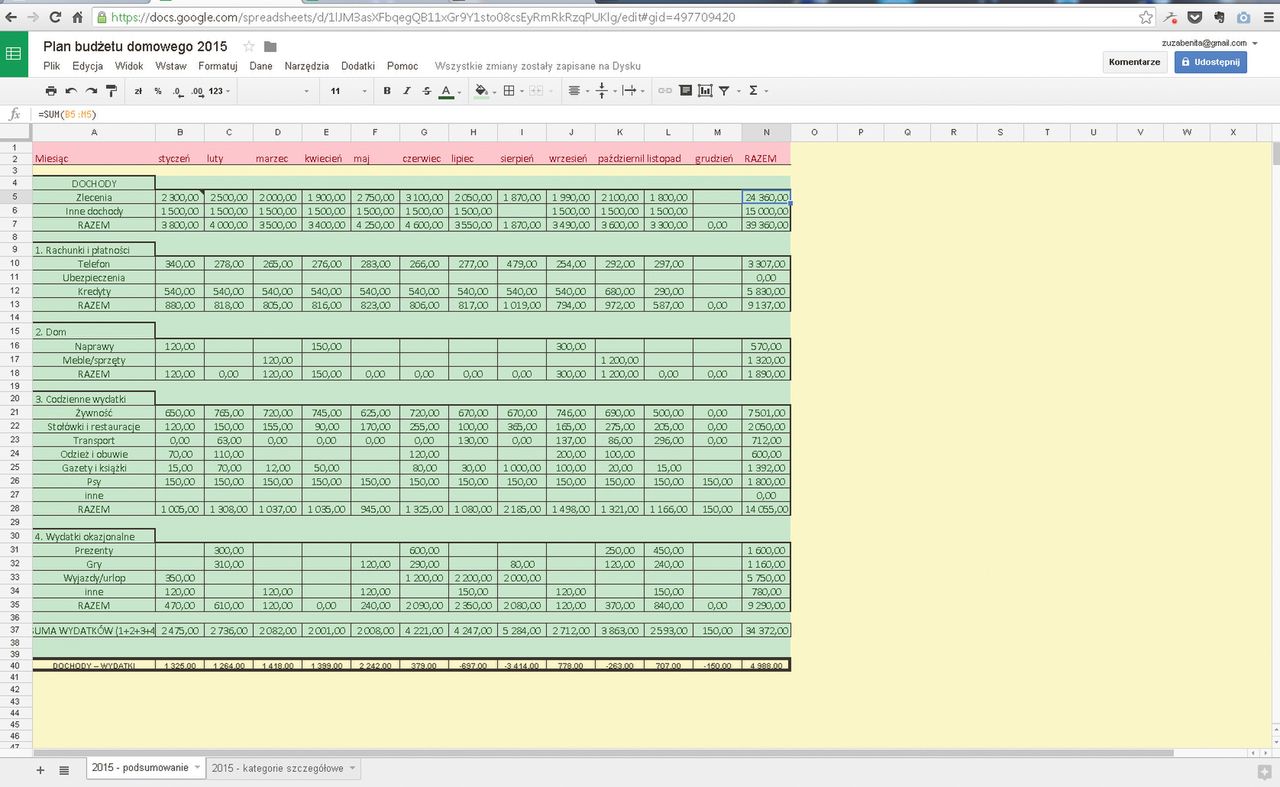Undo the last action
Image resolution: width=1280 pixels, height=787 pixels.
click(71, 91)
